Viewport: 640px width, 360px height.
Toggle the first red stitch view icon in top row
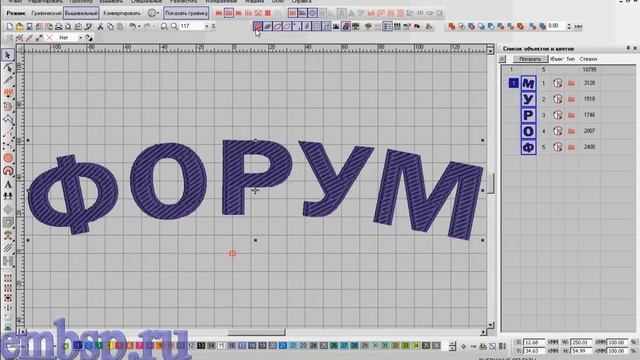point(219,13)
